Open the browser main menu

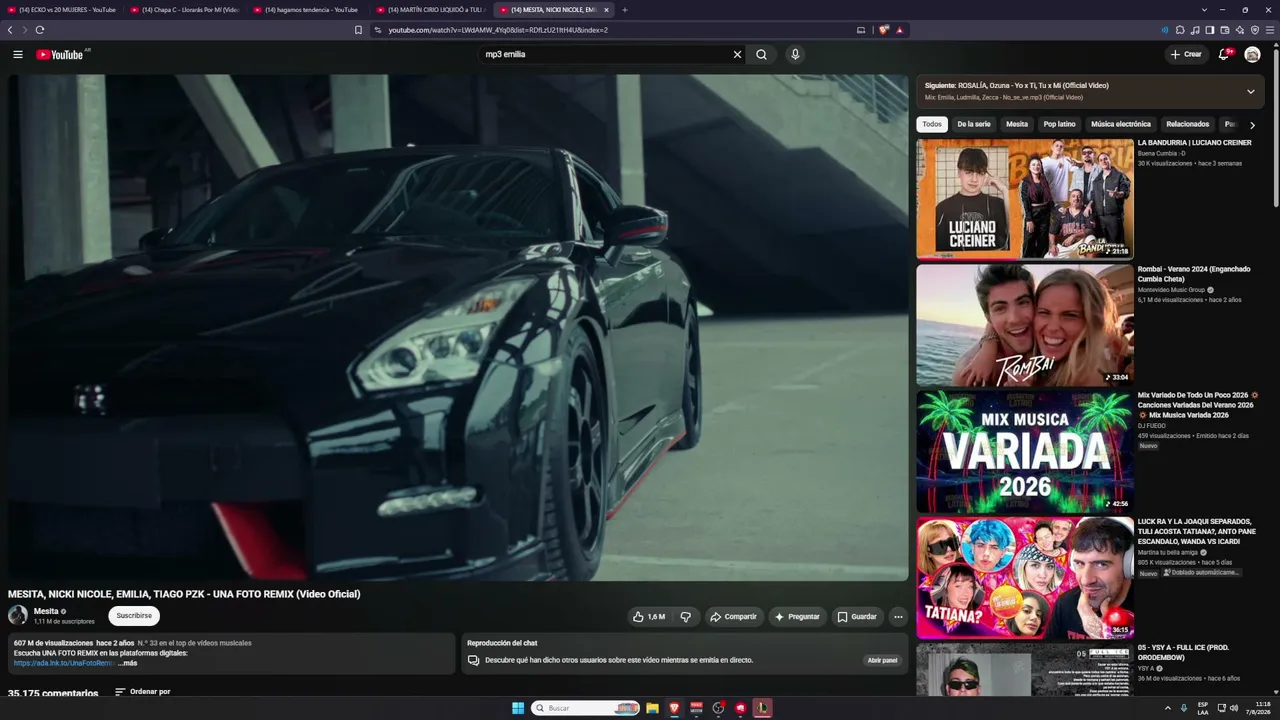pyautogui.click(x=1271, y=30)
